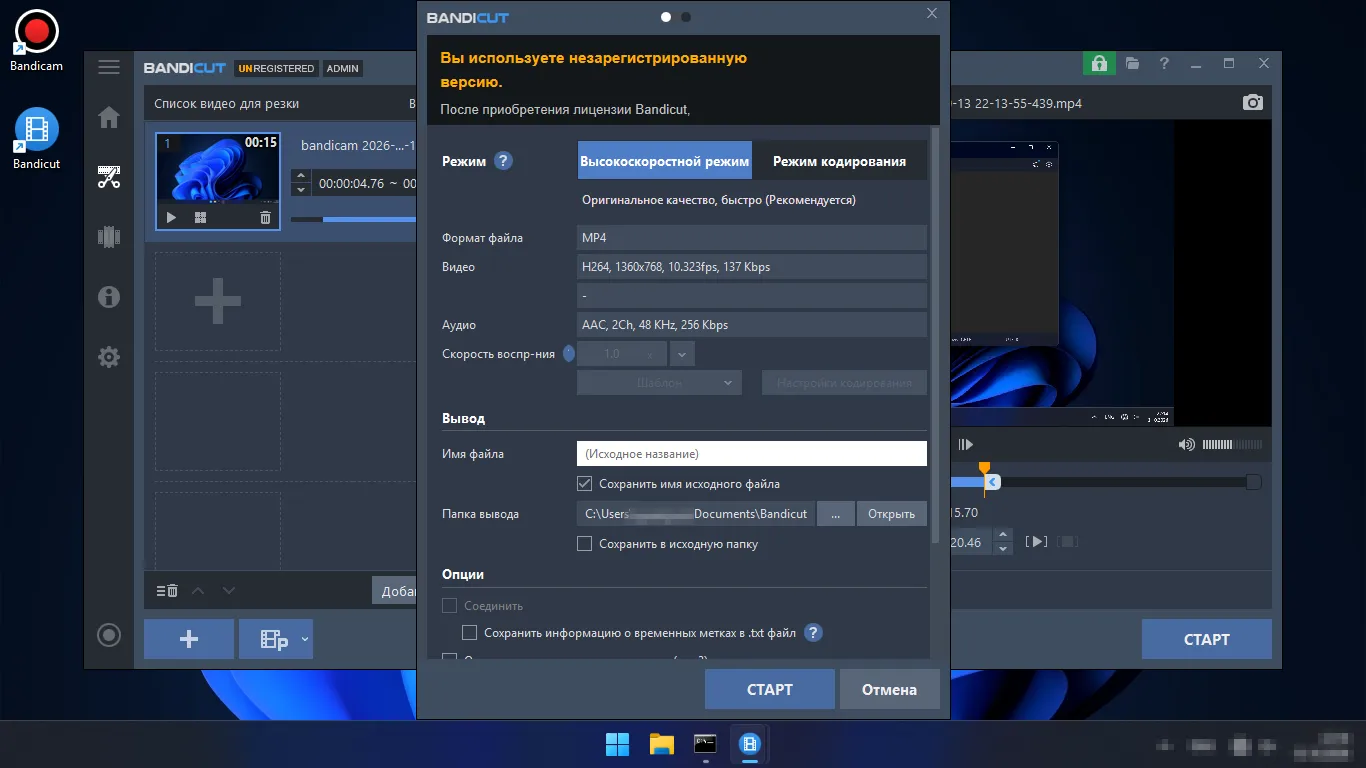Screen dimensions: 1366x768
Task: Open Bandicam desktop shortcut
Action: [x=37, y=40]
